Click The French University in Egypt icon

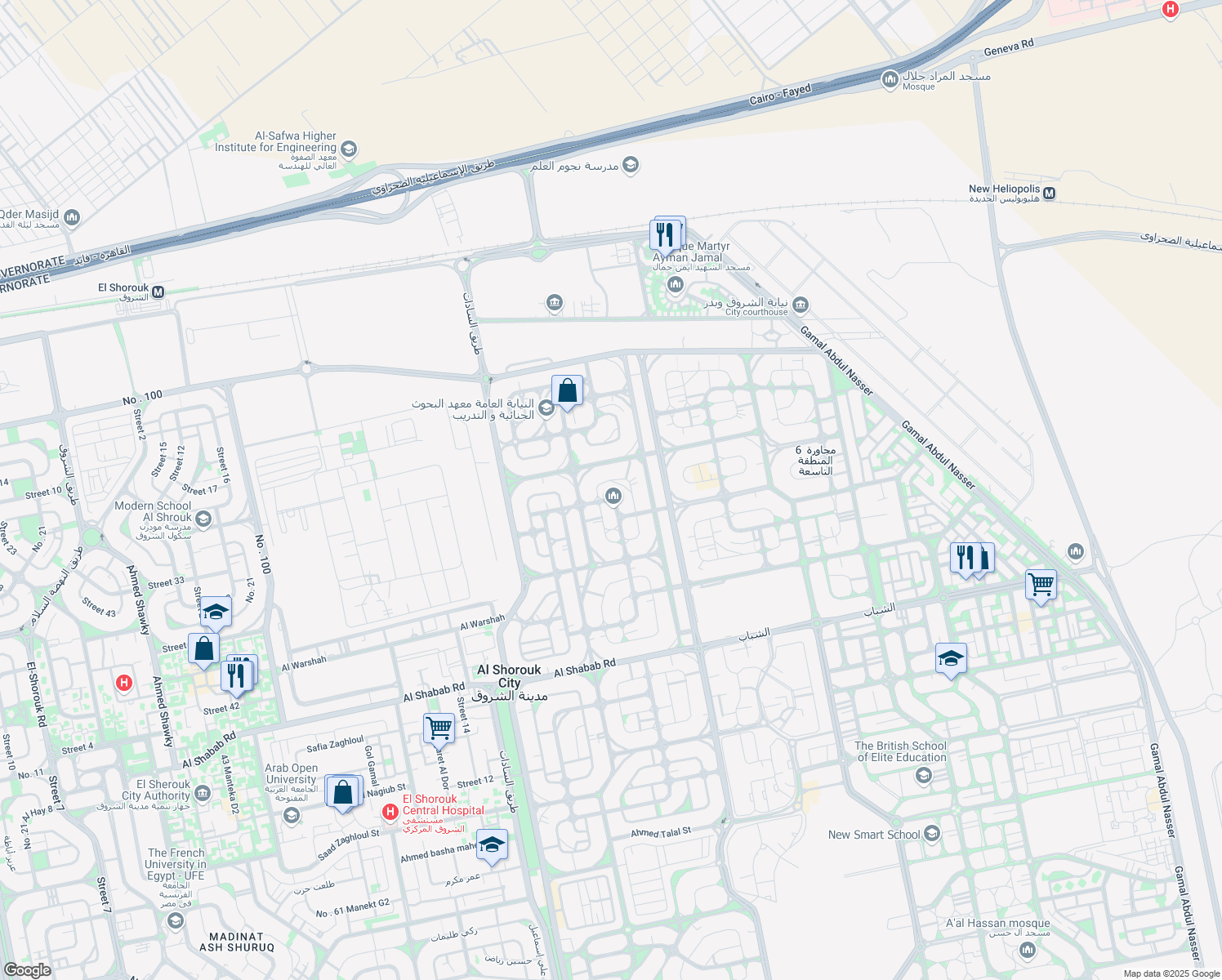[175, 920]
